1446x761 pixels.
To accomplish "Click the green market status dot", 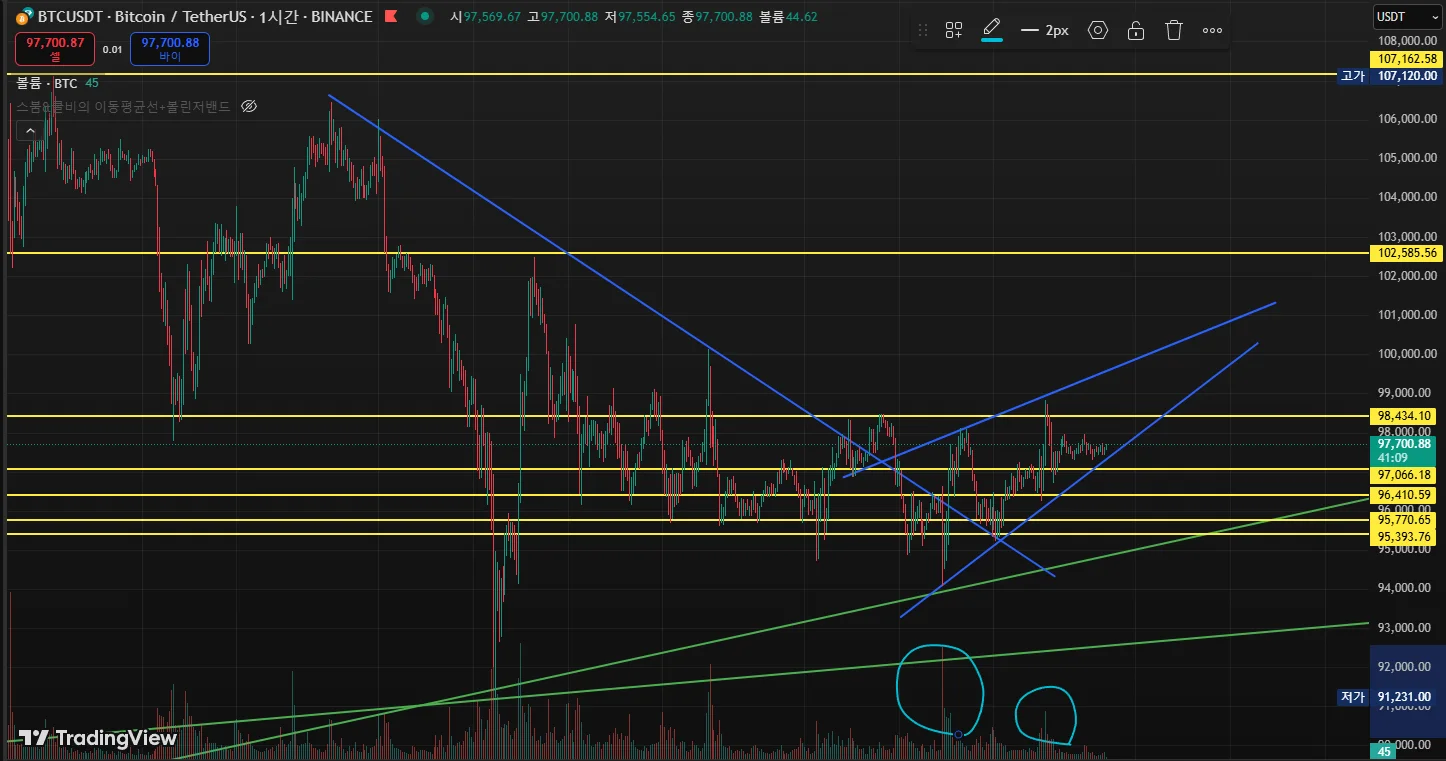I will click(x=425, y=16).
